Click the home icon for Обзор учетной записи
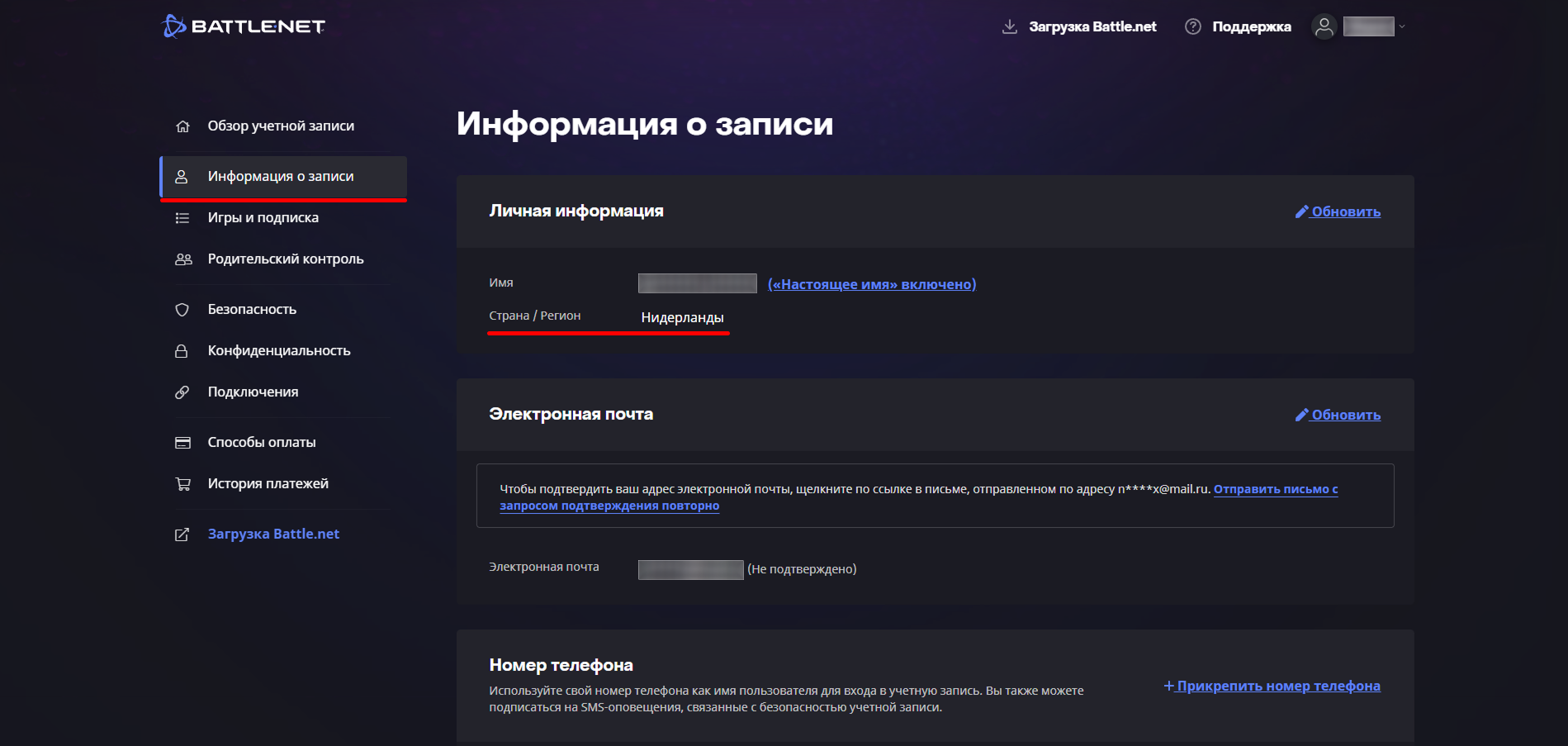Screen dimensions: 1568x746 [182, 126]
